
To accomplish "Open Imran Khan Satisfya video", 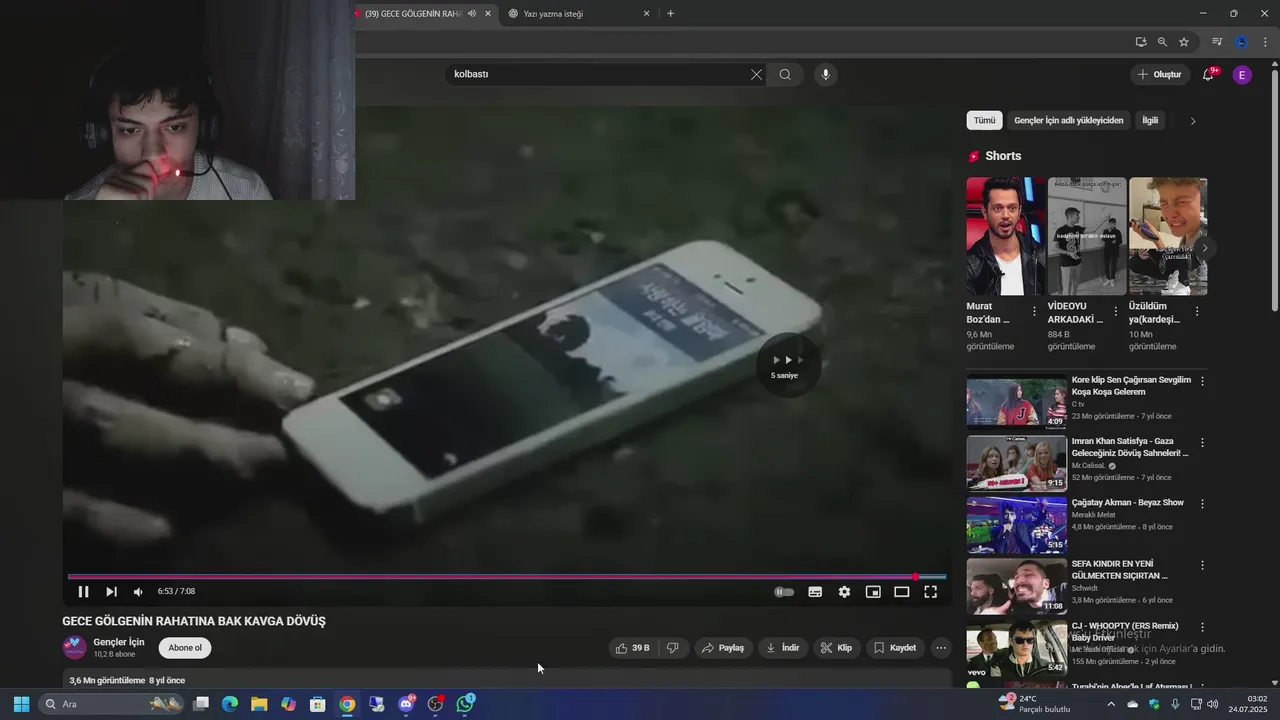I will coord(1016,463).
